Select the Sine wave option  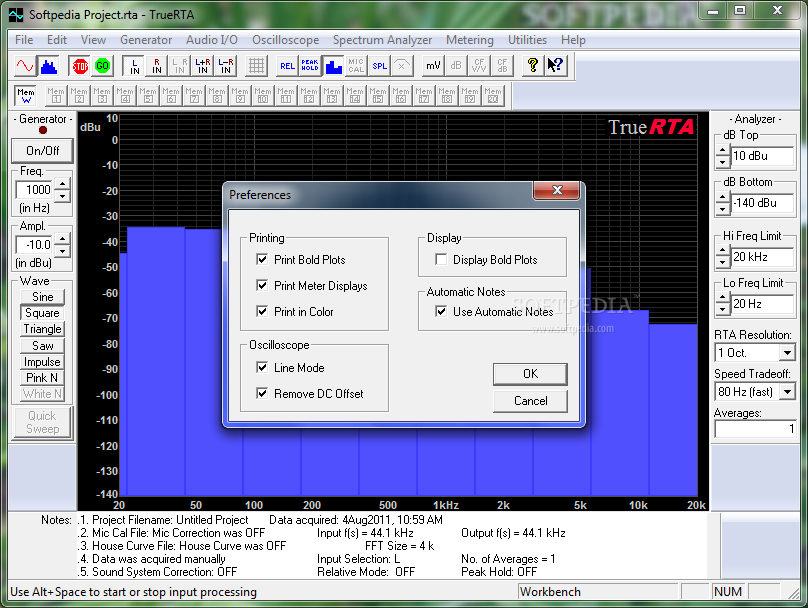(42, 297)
